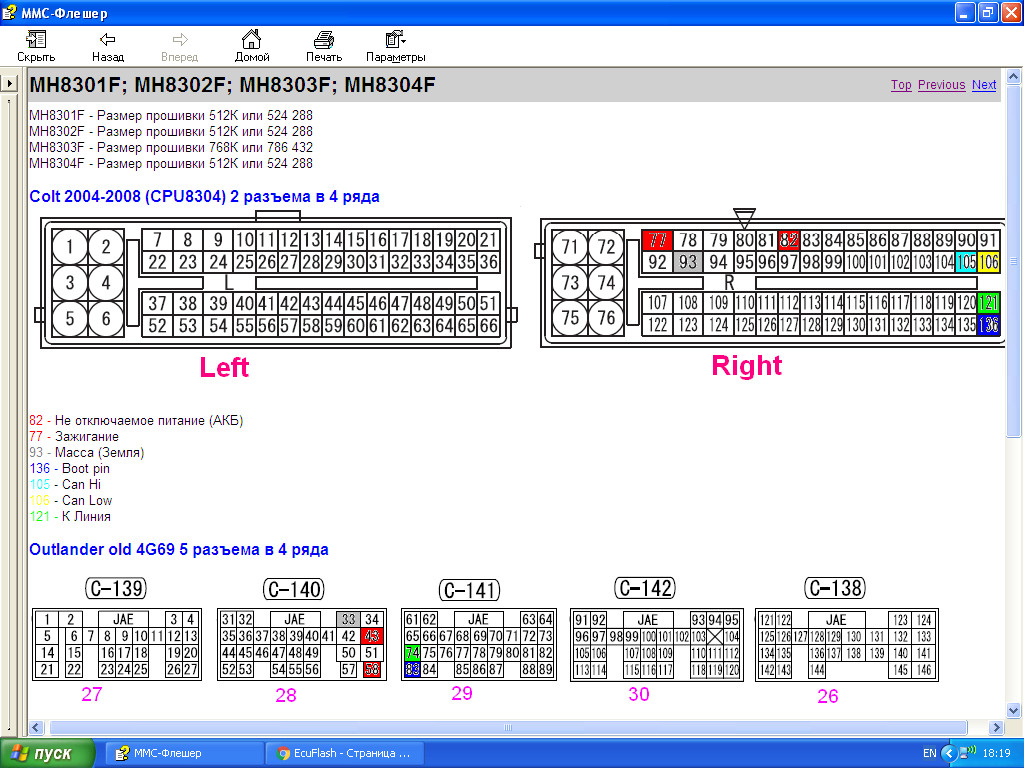Image resolution: width=1024 pixels, height=768 pixels.
Task: Click gray pin 93 in Right connector
Action: (688, 262)
